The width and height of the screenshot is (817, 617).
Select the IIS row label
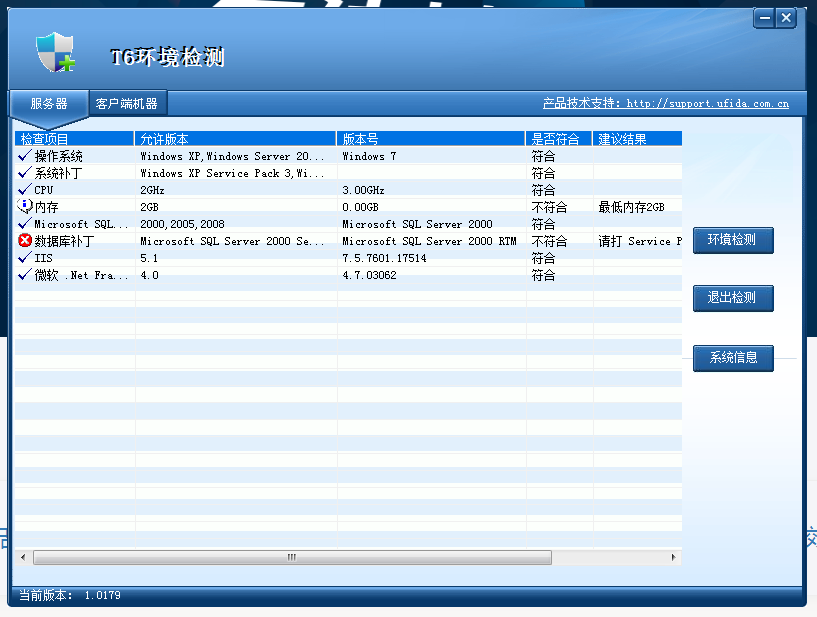43,258
